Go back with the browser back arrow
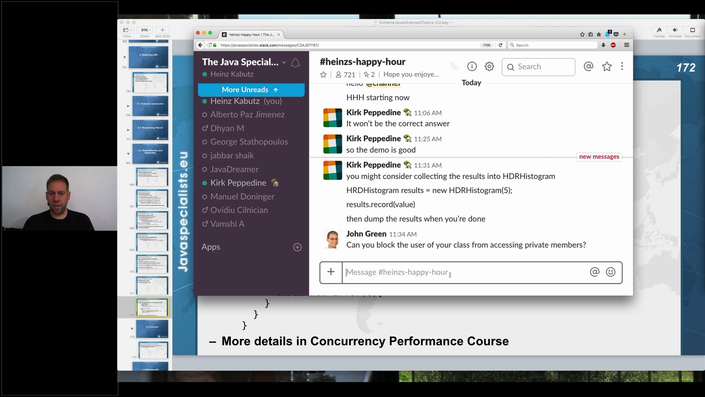Viewport: 705px width, 397px height. coord(201,45)
